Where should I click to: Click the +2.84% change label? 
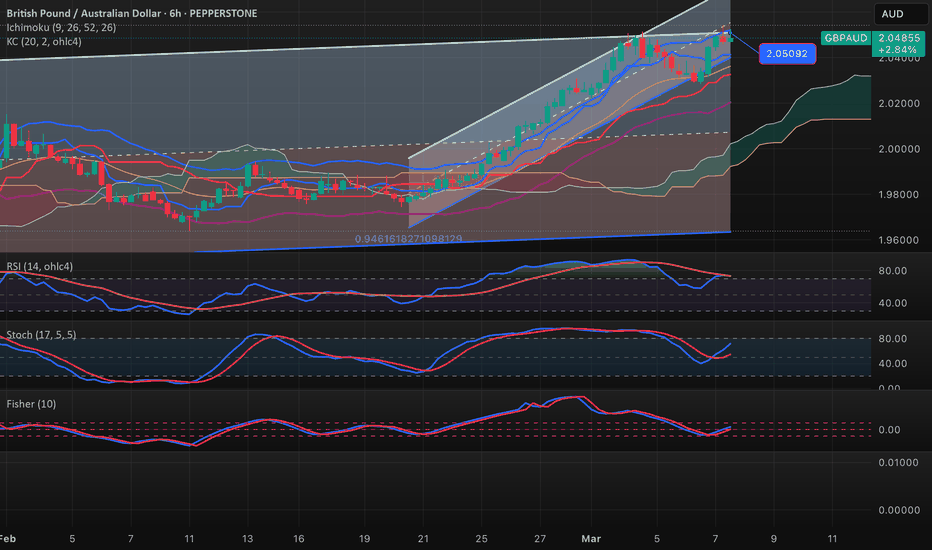point(901,50)
